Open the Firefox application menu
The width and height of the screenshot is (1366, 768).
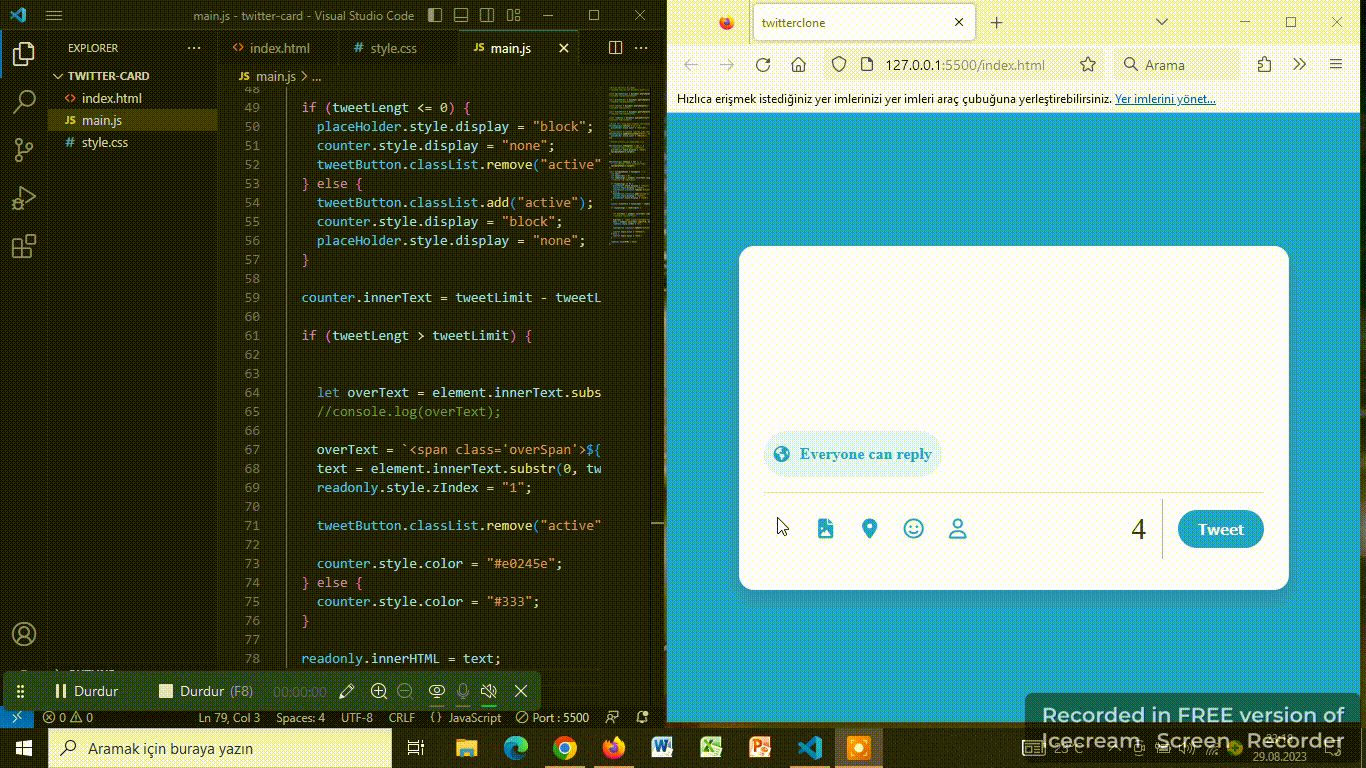click(1336, 65)
